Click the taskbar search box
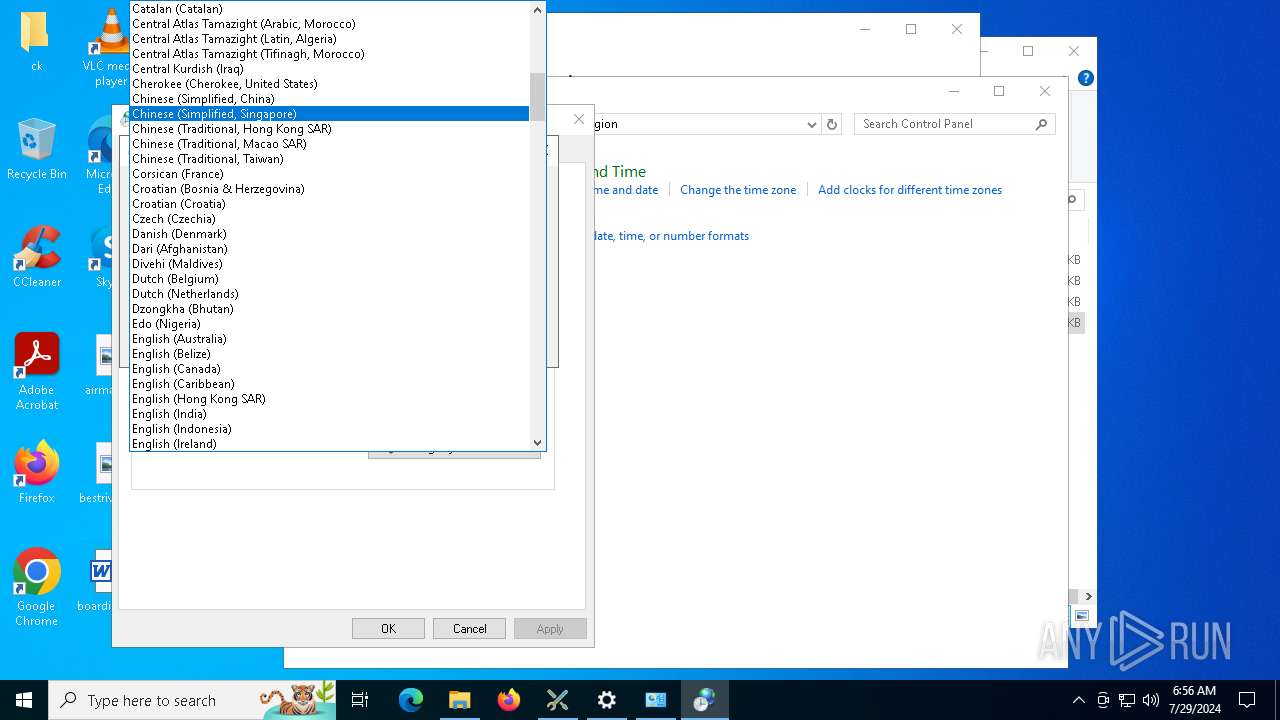Viewport: 1280px width, 720px height. [192, 700]
